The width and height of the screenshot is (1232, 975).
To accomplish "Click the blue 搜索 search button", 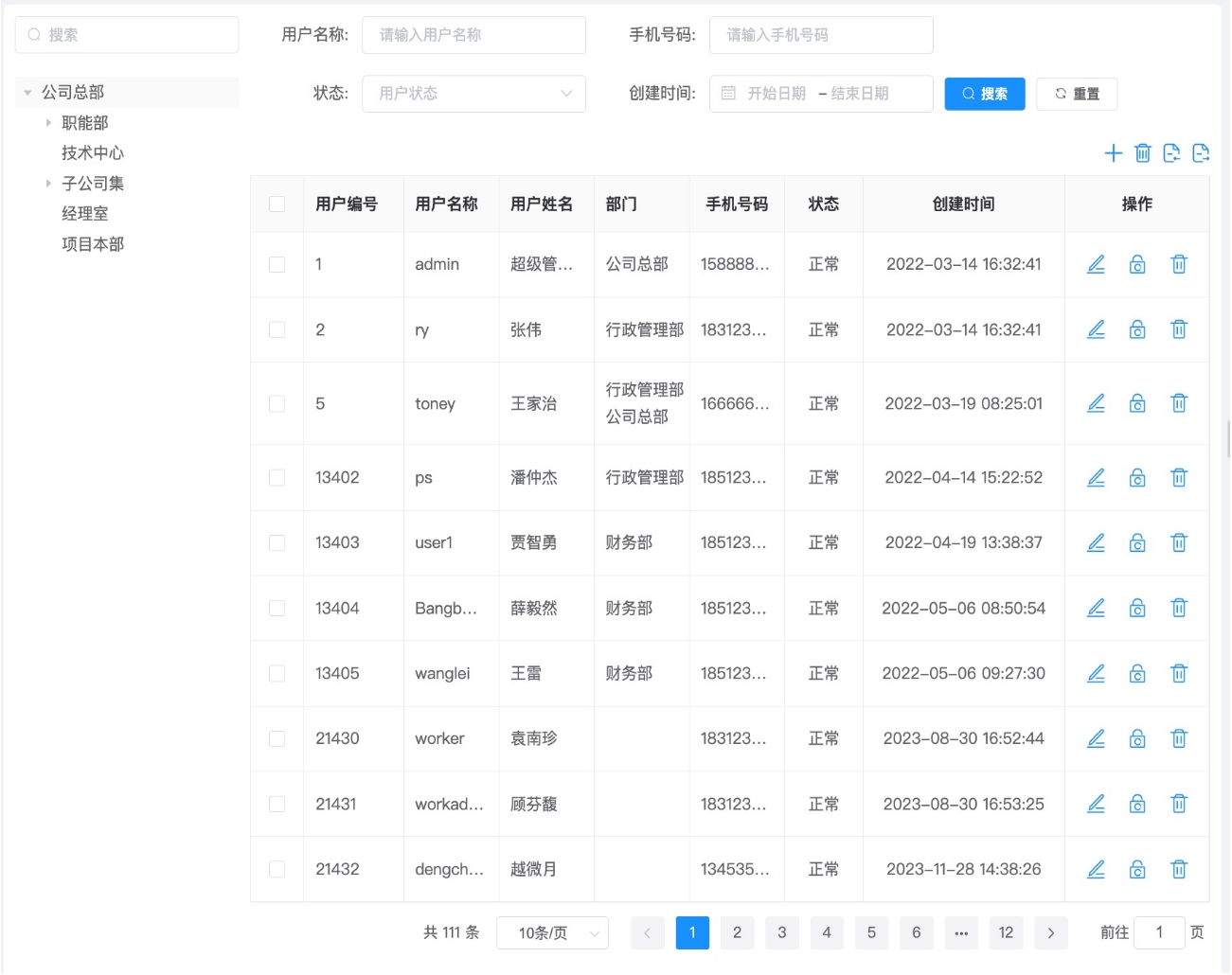I will [x=985, y=94].
